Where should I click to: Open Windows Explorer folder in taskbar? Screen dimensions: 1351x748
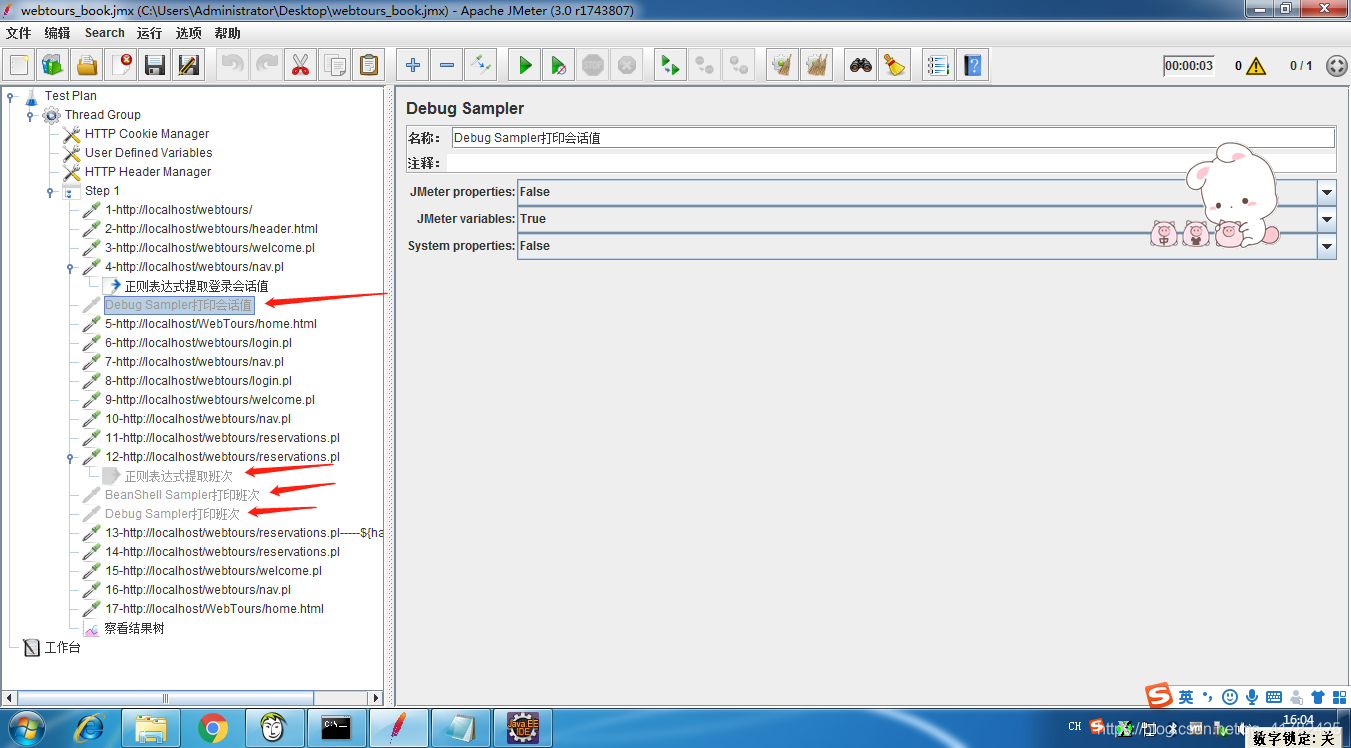click(x=151, y=728)
